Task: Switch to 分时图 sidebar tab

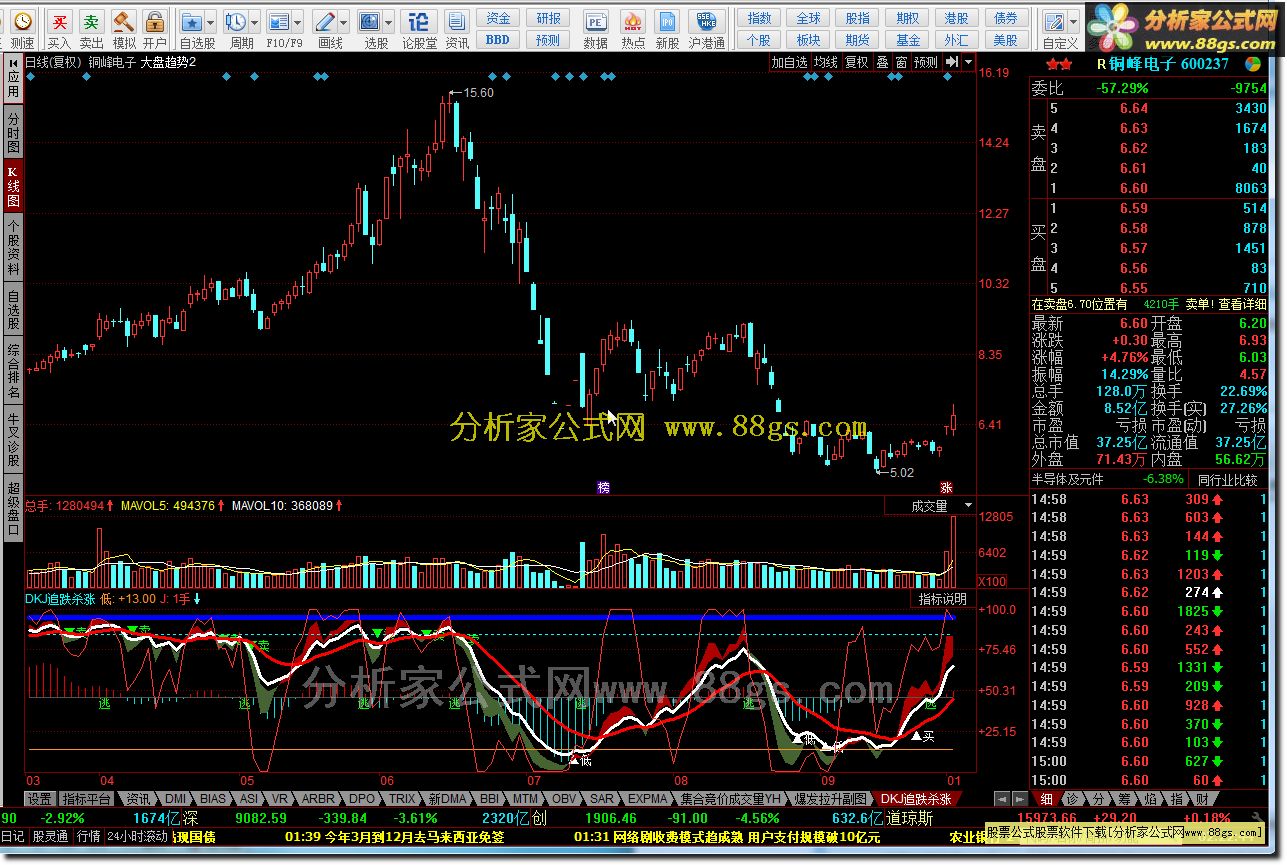Action: pyautogui.click(x=13, y=134)
